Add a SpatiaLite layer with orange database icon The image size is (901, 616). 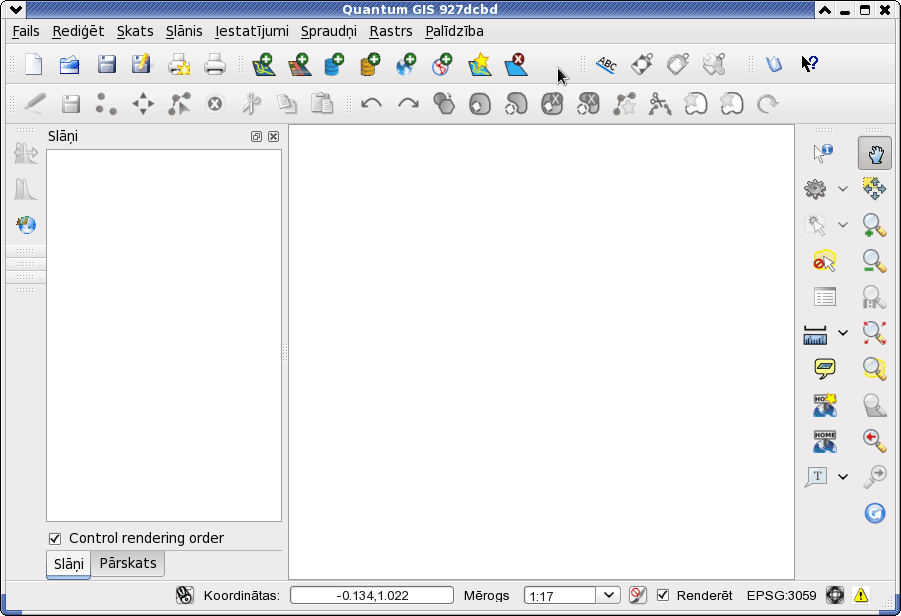(370, 64)
